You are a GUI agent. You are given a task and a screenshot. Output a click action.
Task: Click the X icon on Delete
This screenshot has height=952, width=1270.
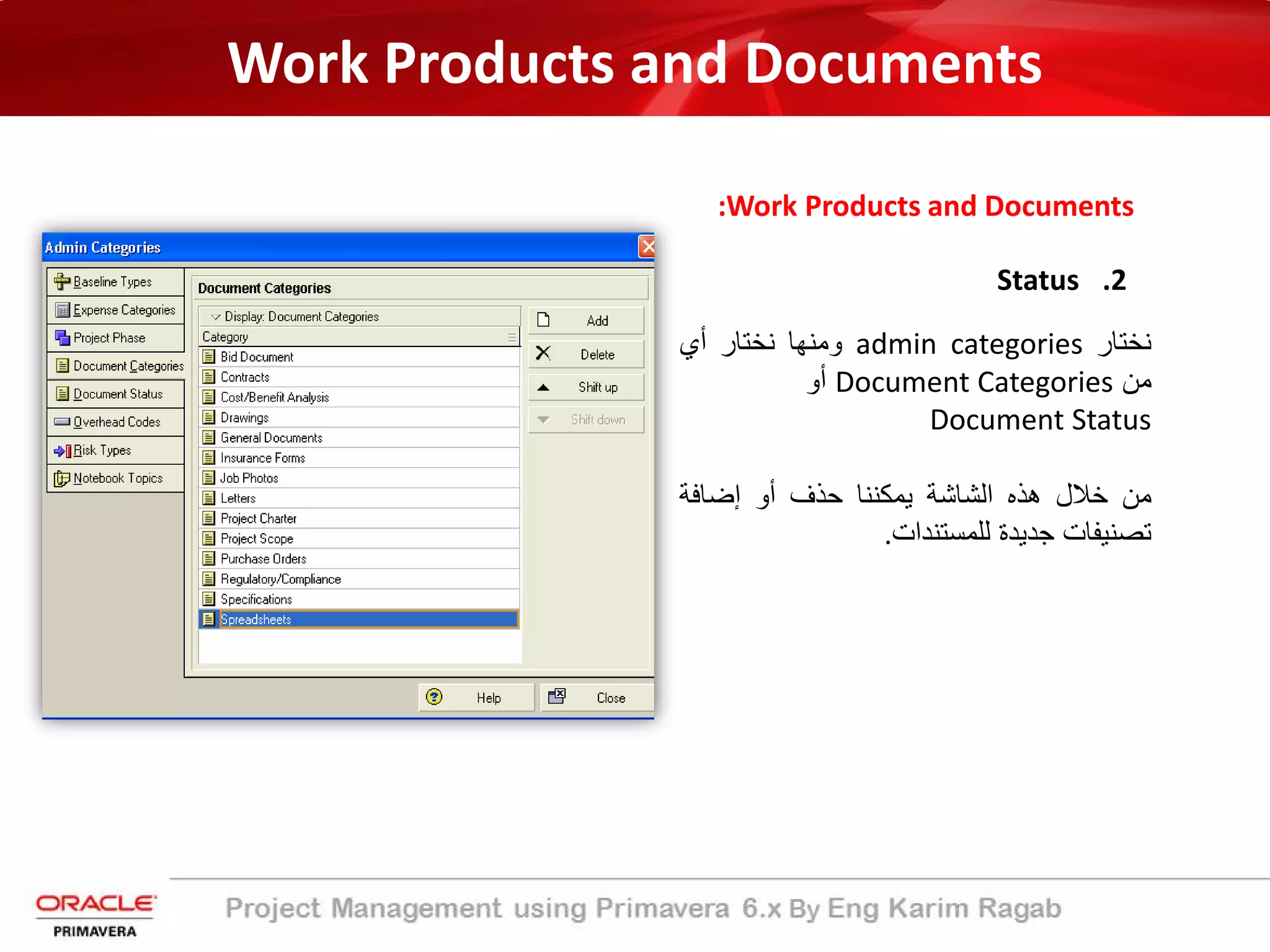click(x=543, y=353)
